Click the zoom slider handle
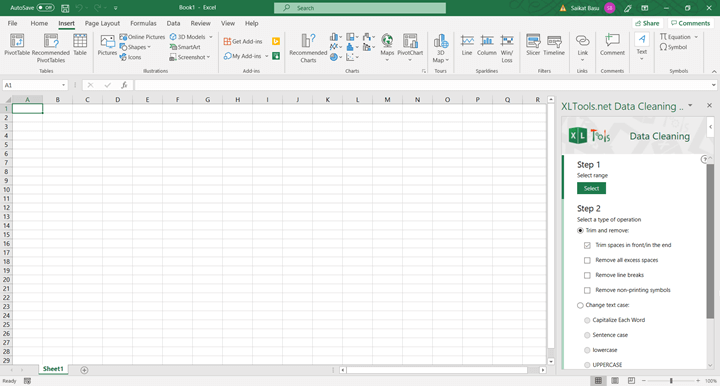This screenshot has height=386, width=720. pyautogui.click(x=671, y=380)
